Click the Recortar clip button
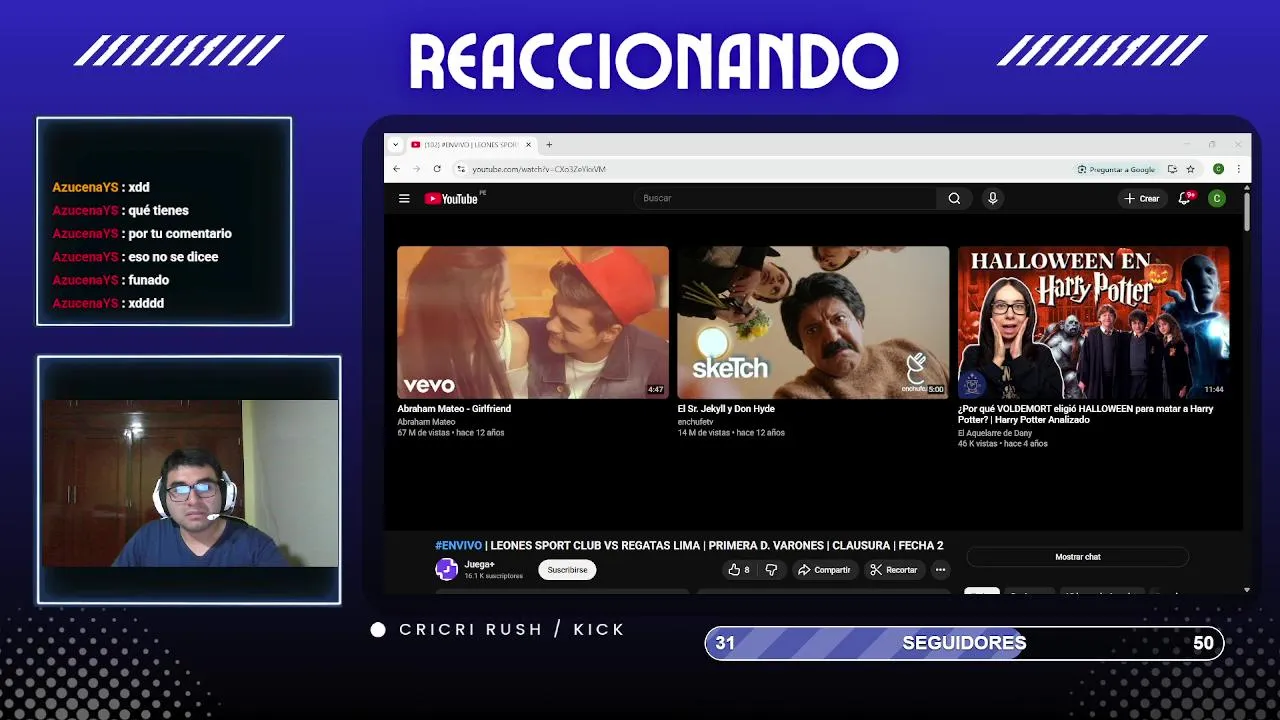The height and width of the screenshot is (720, 1280). [893, 570]
